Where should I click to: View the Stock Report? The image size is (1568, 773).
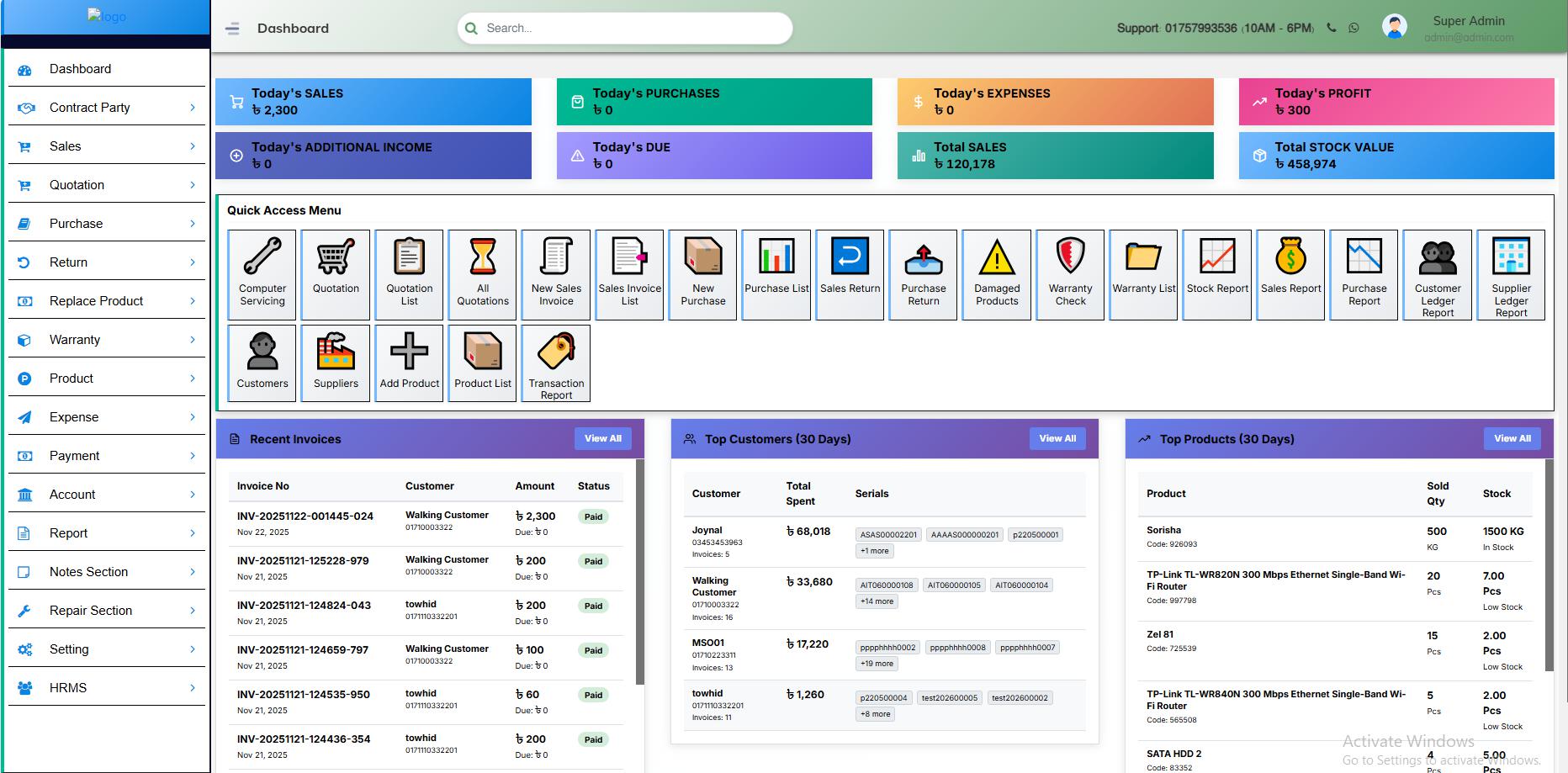1217,274
